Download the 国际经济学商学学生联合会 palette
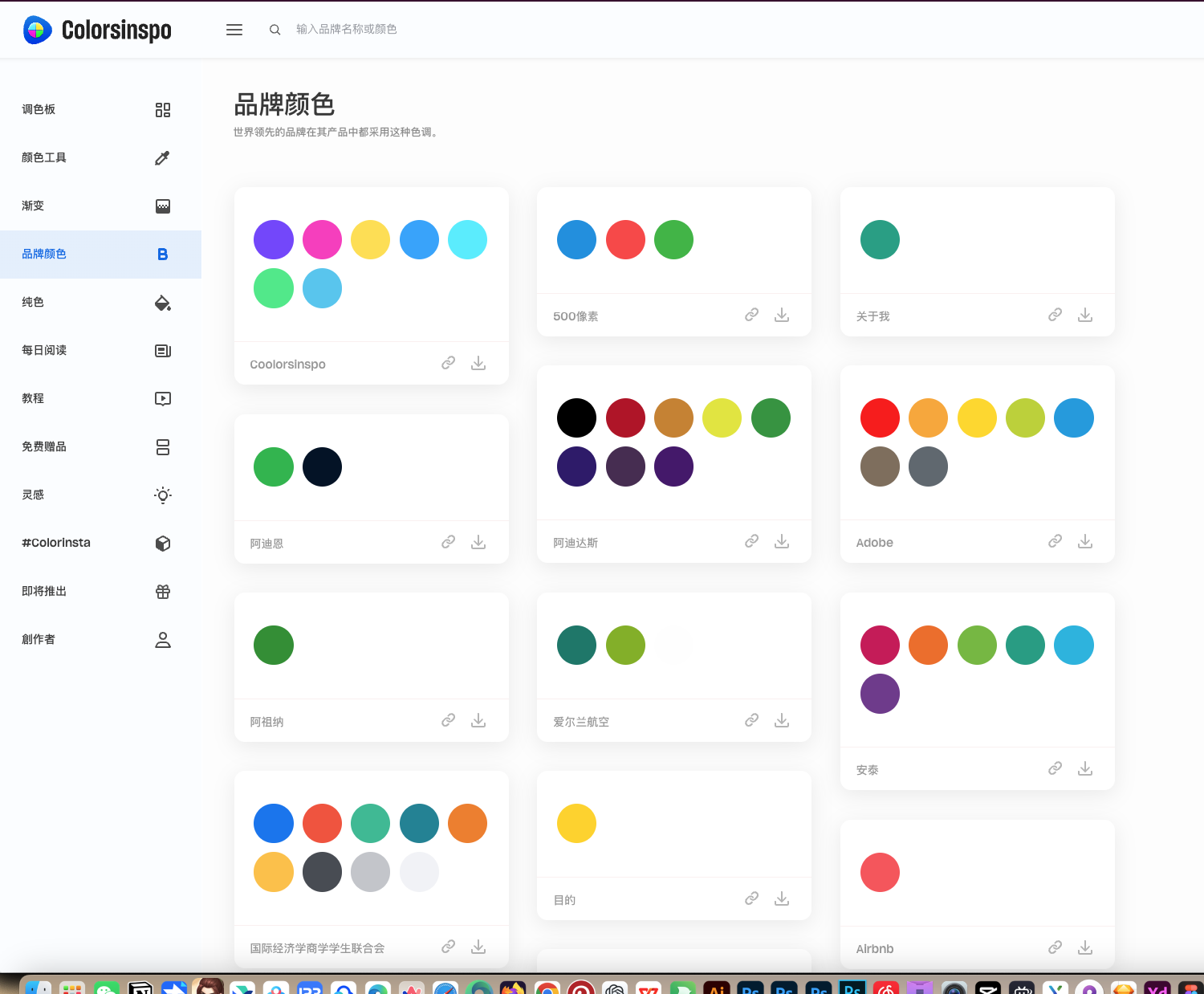1204x994 pixels. (478, 947)
